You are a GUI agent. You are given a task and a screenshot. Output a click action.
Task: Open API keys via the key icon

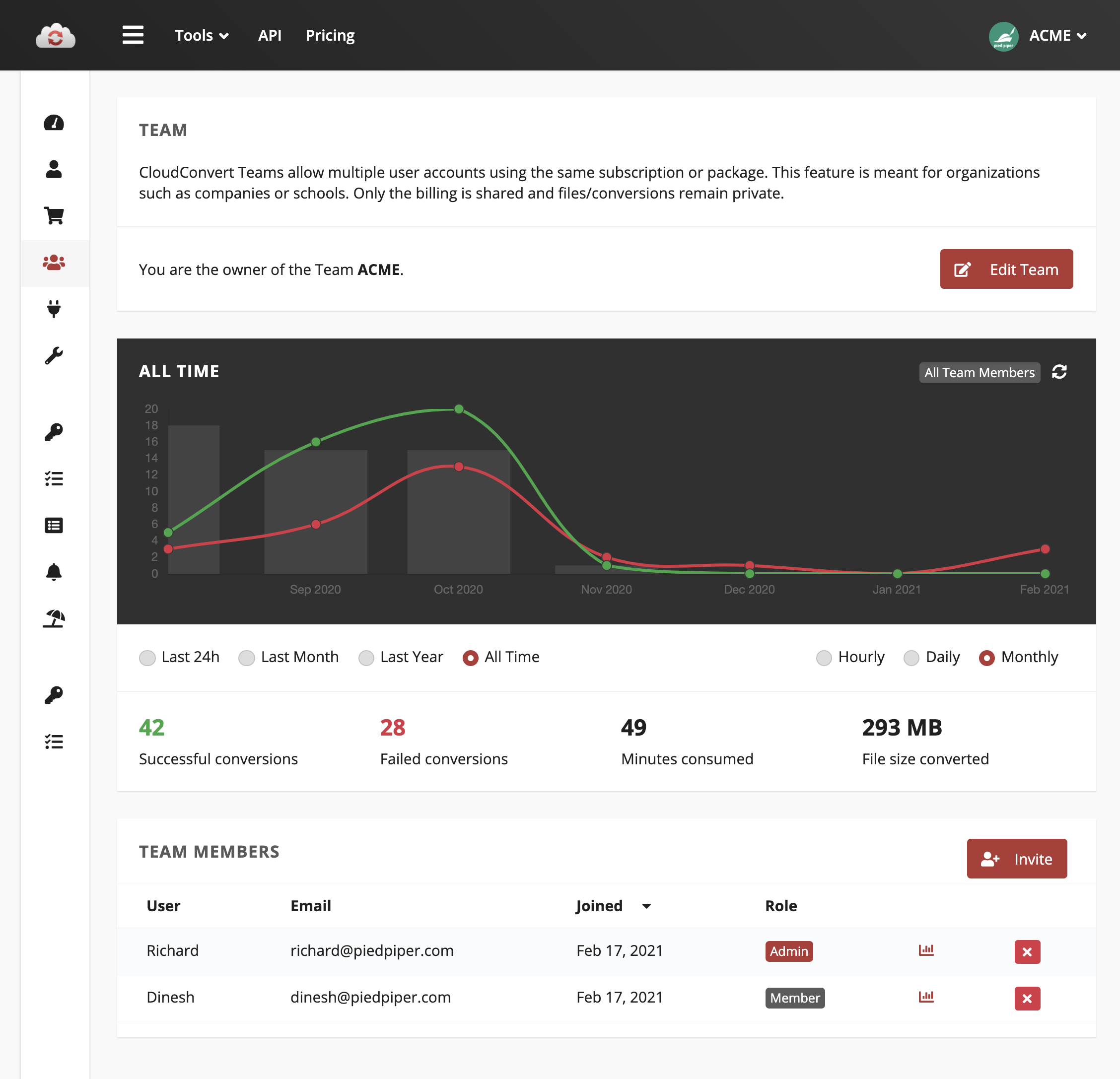pyautogui.click(x=54, y=431)
